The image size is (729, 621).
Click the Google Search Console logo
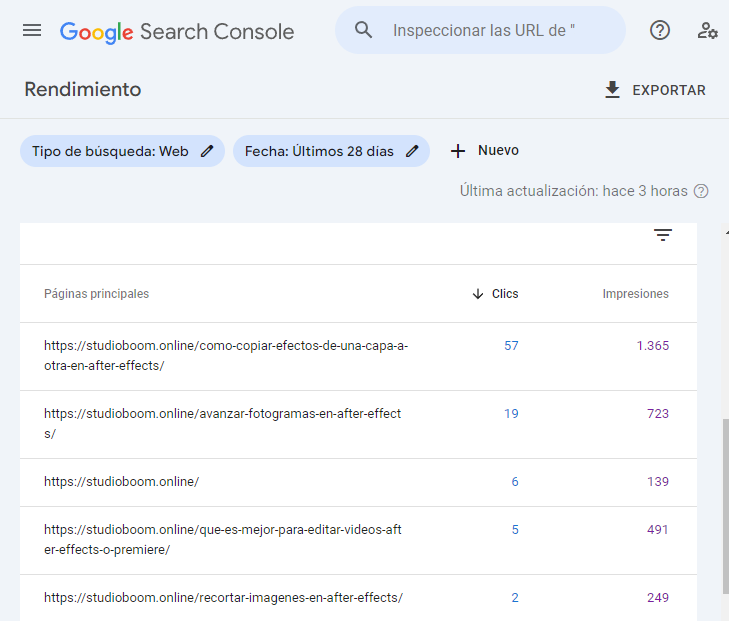pos(177,31)
